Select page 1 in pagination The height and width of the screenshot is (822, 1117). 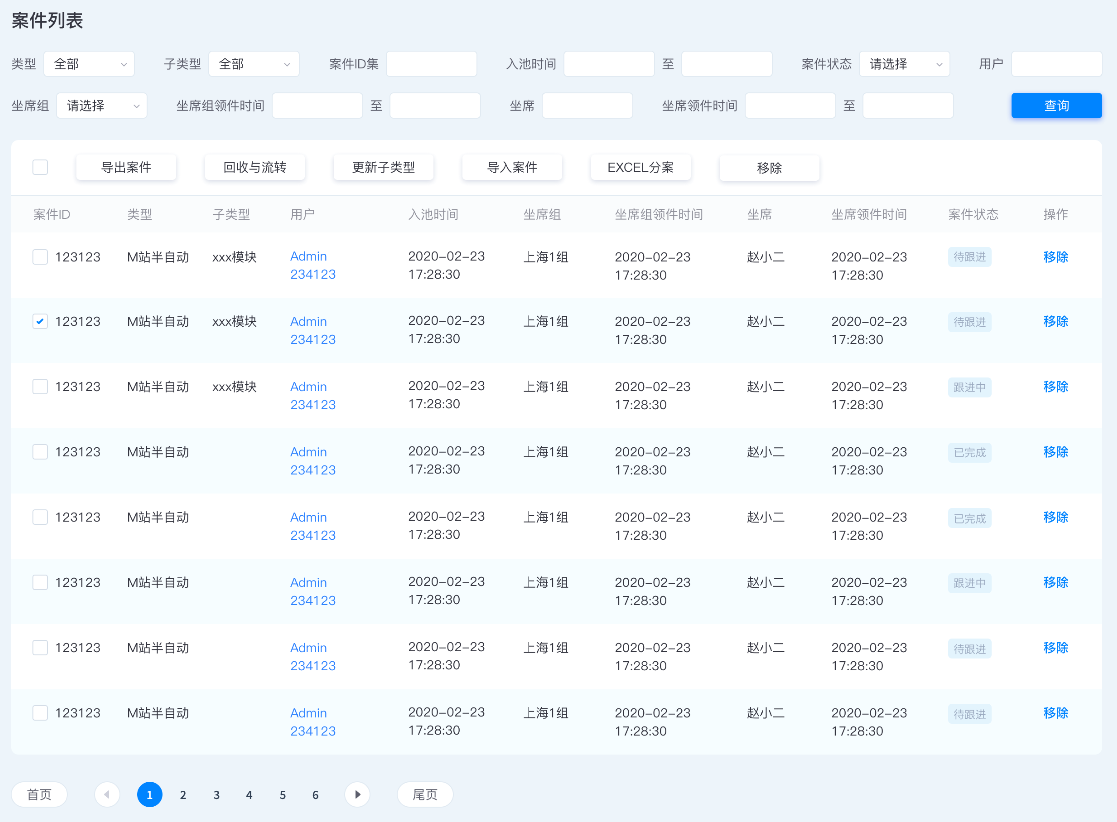click(150, 794)
